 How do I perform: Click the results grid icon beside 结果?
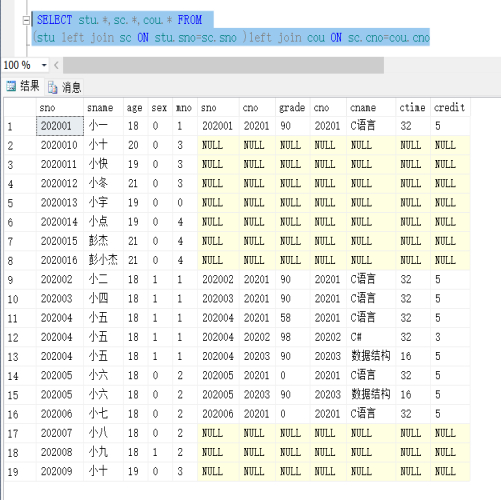pos(11,86)
